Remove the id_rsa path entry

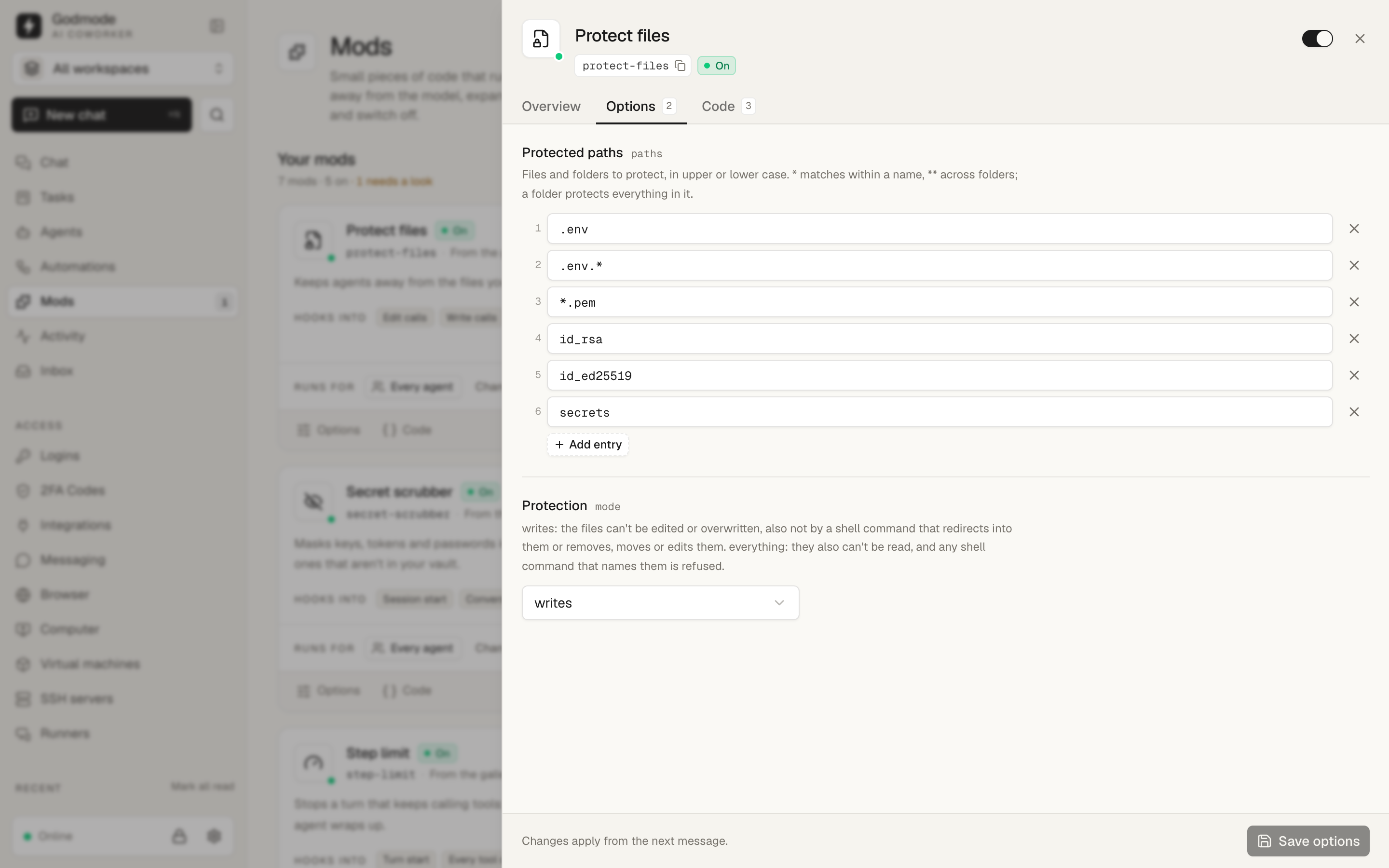[x=1354, y=339]
